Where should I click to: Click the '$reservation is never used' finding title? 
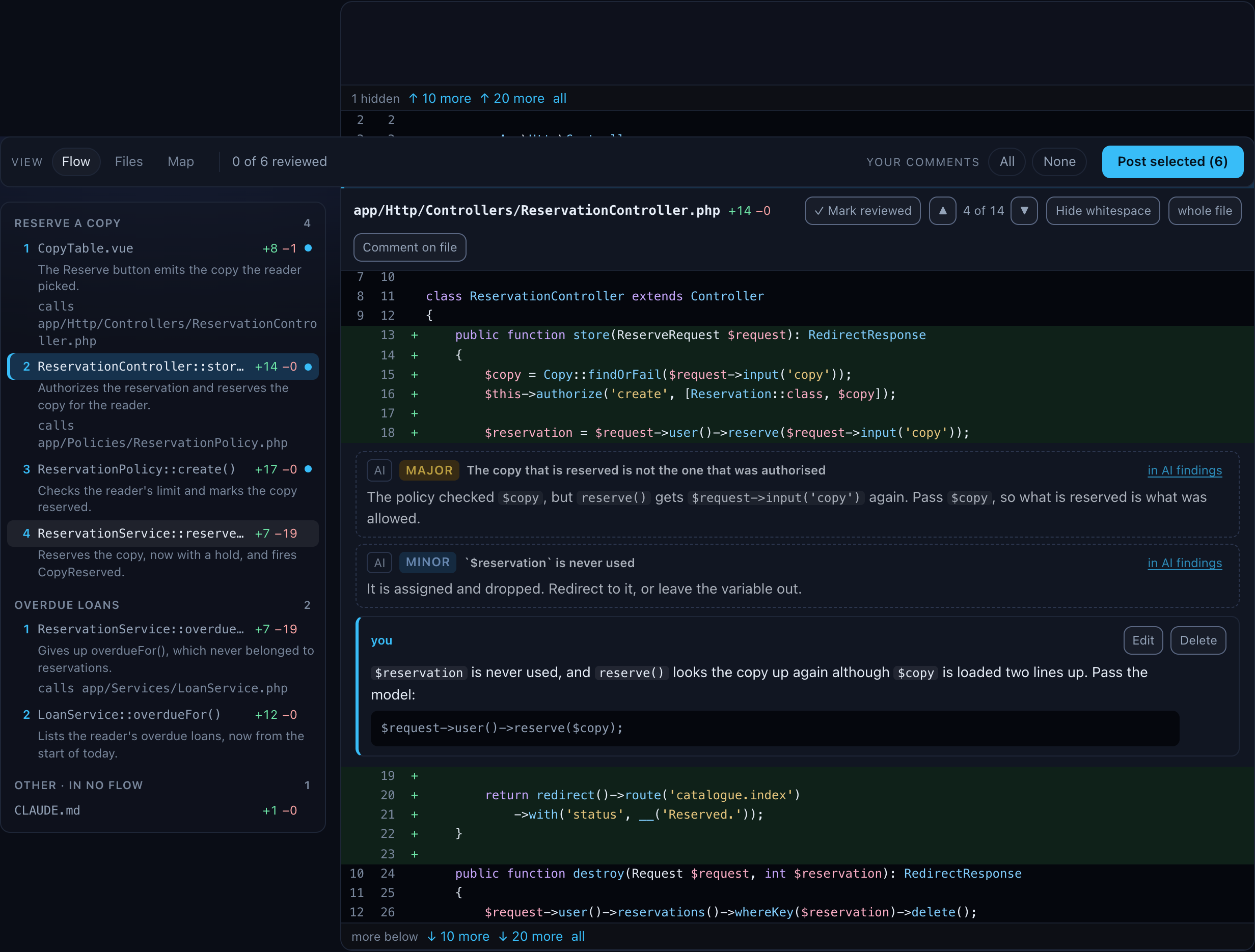pyautogui.click(x=549, y=563)
